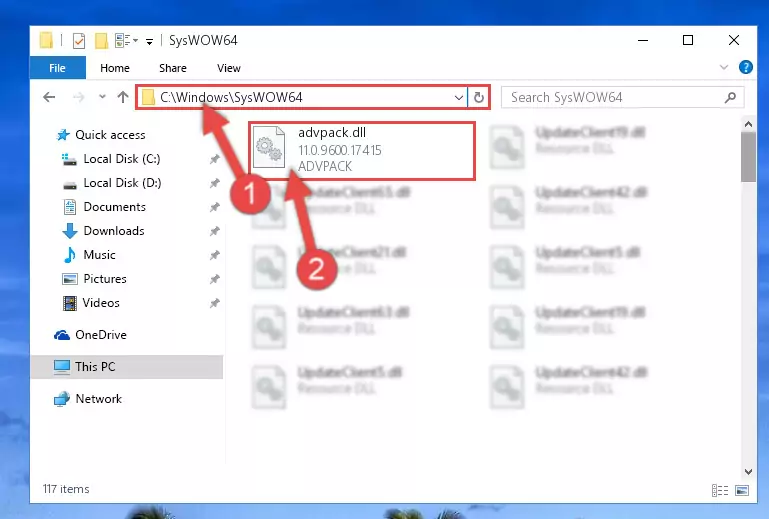
Task: Click the pin icon beside Pictures
Action: [214, 279]
